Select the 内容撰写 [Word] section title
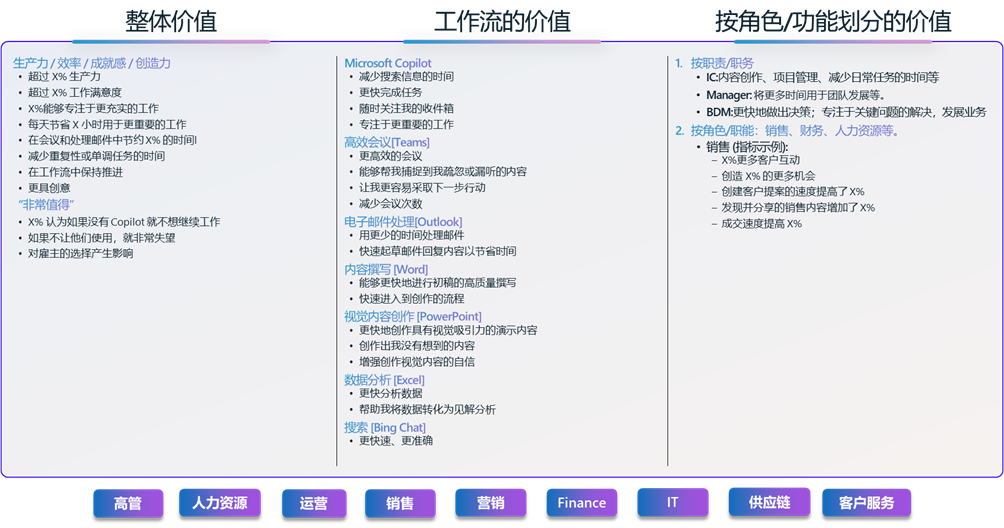This screenshot has height=528, width=1004. [385, 269]
